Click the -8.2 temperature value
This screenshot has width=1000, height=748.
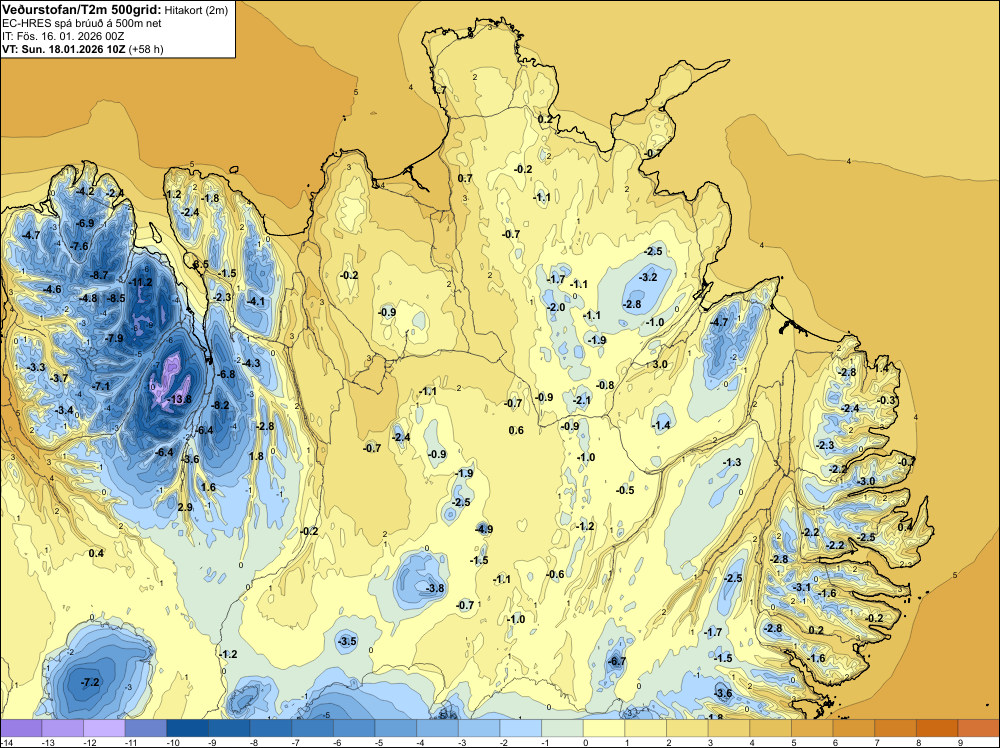click(220, 405)
